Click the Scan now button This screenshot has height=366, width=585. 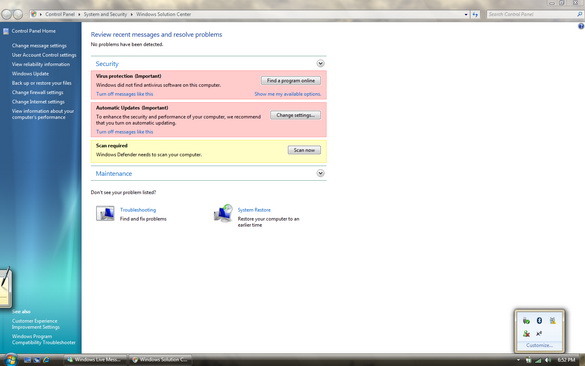(x=304, y=150)
